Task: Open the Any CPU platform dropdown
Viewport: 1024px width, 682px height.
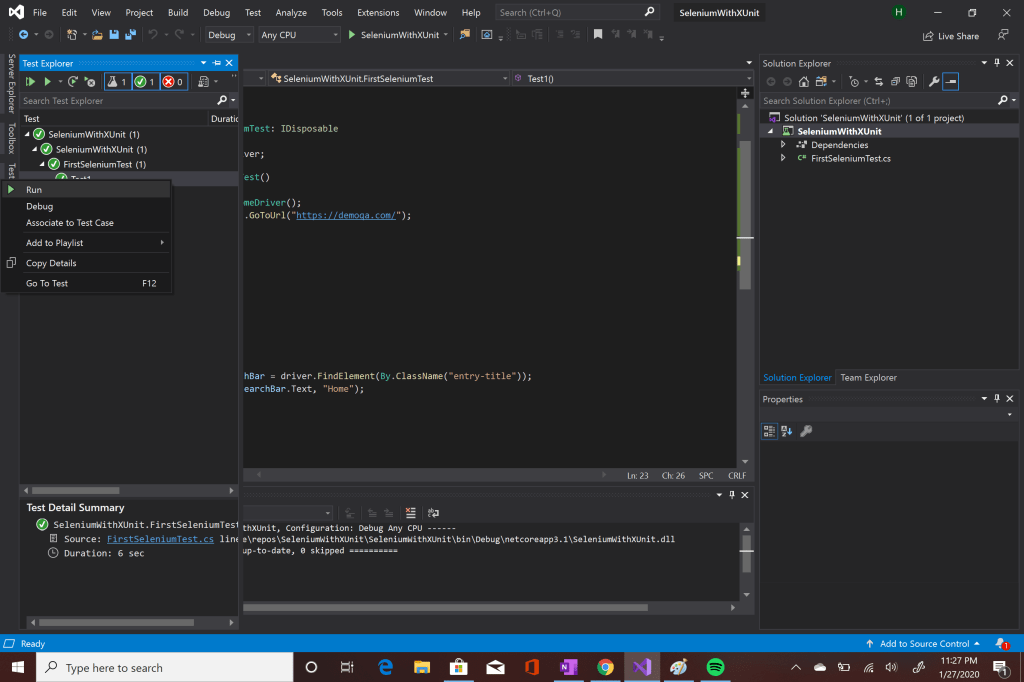Action: pyautogui.click(x=298, y=35)
